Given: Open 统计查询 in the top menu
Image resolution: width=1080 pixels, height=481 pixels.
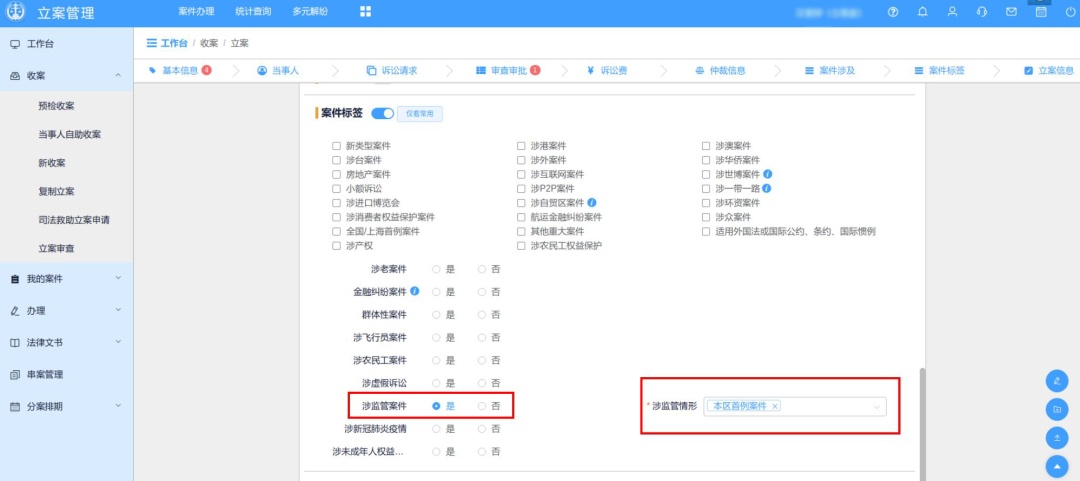Looking at the screenshot, I should click(x=252, y=11).
